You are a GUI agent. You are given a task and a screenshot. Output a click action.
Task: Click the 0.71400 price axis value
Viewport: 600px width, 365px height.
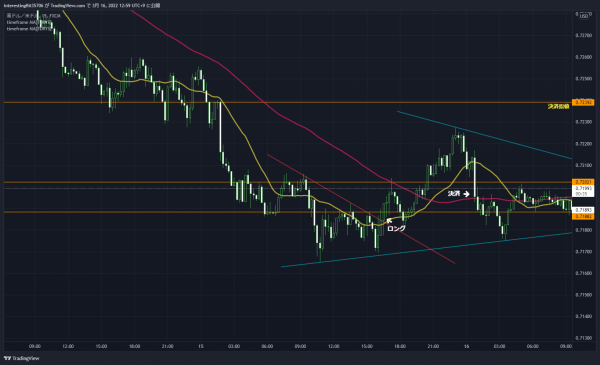point(584,316)
